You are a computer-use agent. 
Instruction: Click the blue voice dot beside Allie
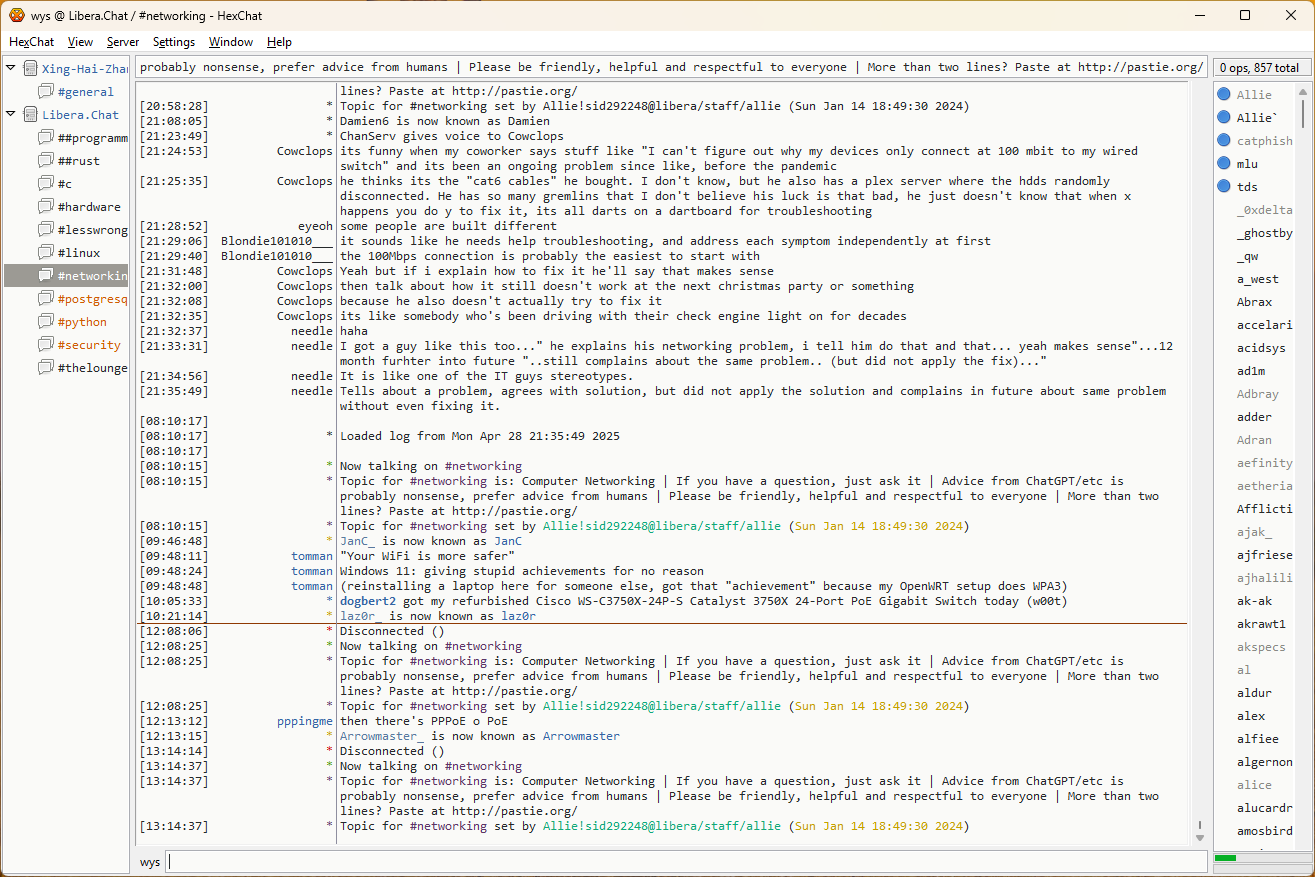click(x=1223, y=95)
